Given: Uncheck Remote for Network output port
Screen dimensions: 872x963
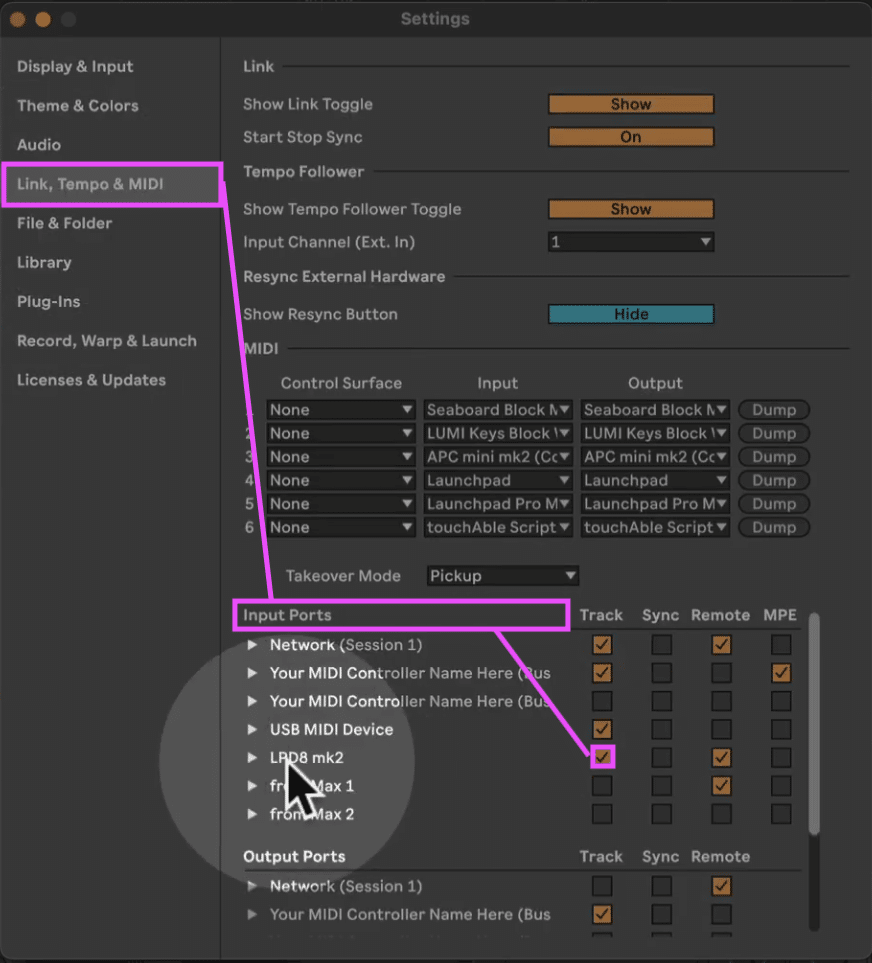Looking at the screenshot, I should tap(721, 886).
